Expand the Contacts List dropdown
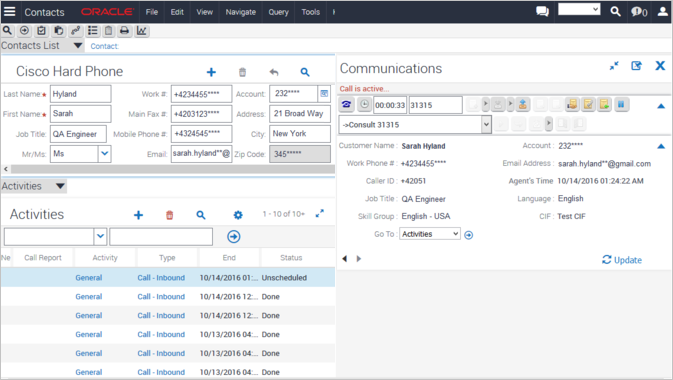The width and height of the screenshot is (673, 380). [78, 46]
